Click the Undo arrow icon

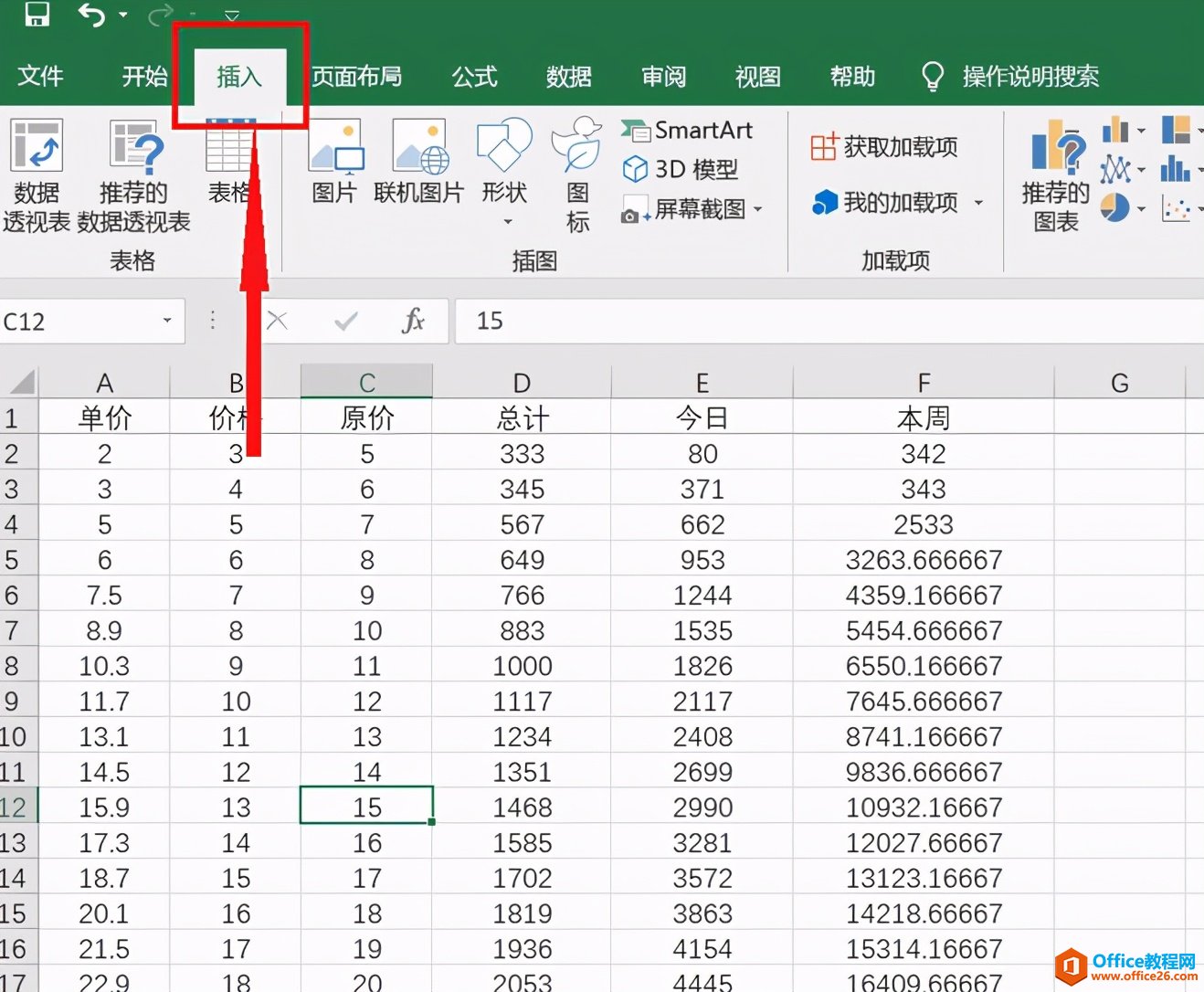pyautogui.click(x=91, y=14)
